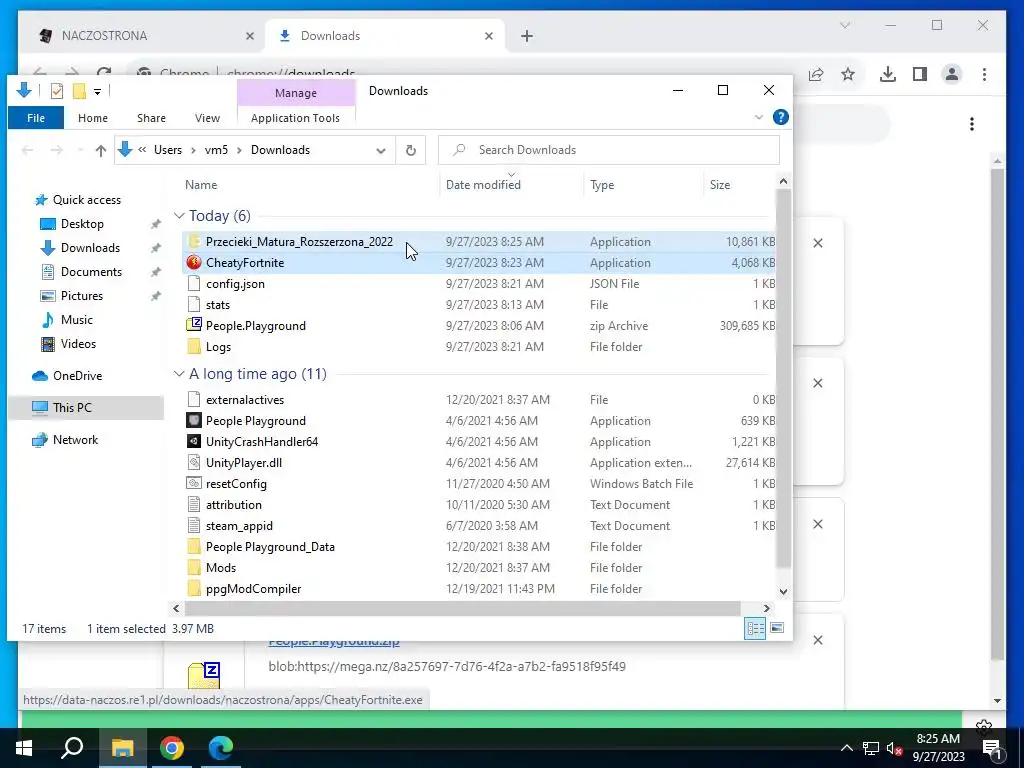Screen dimensions: 1024x768
Task: Click horizontal scrollbar right arrow
Action: (x=767, y=608)
